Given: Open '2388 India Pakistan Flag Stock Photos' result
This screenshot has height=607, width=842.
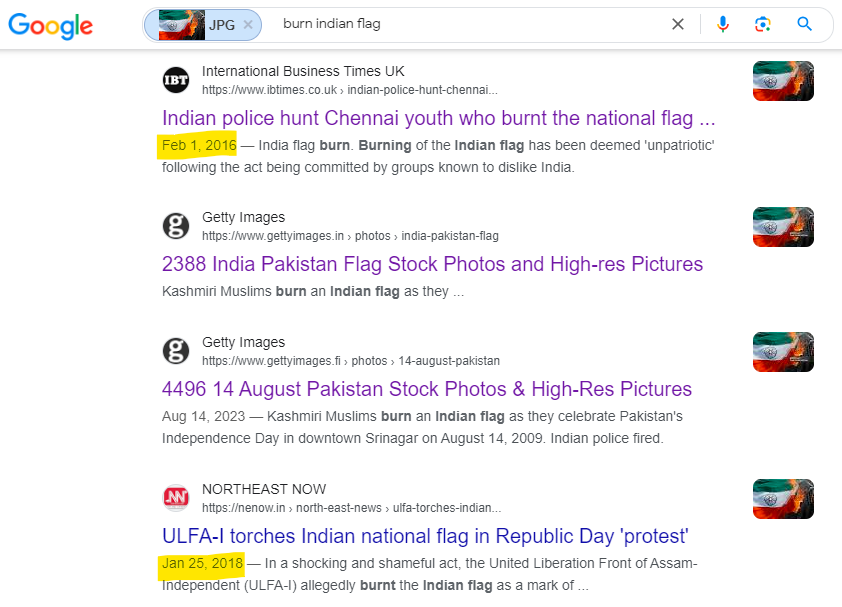Looking at the screenshot, I should pos(432,264).
